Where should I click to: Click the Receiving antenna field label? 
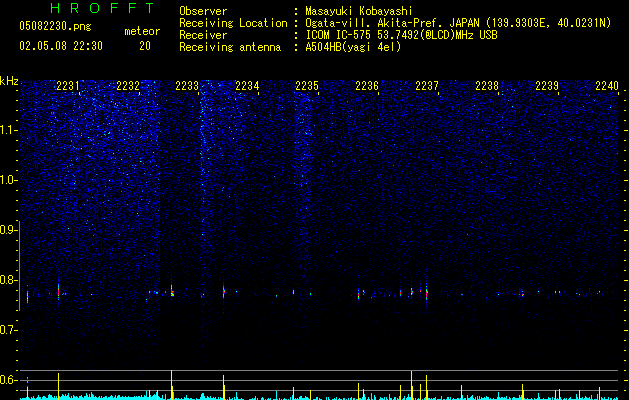click(230, 47)
